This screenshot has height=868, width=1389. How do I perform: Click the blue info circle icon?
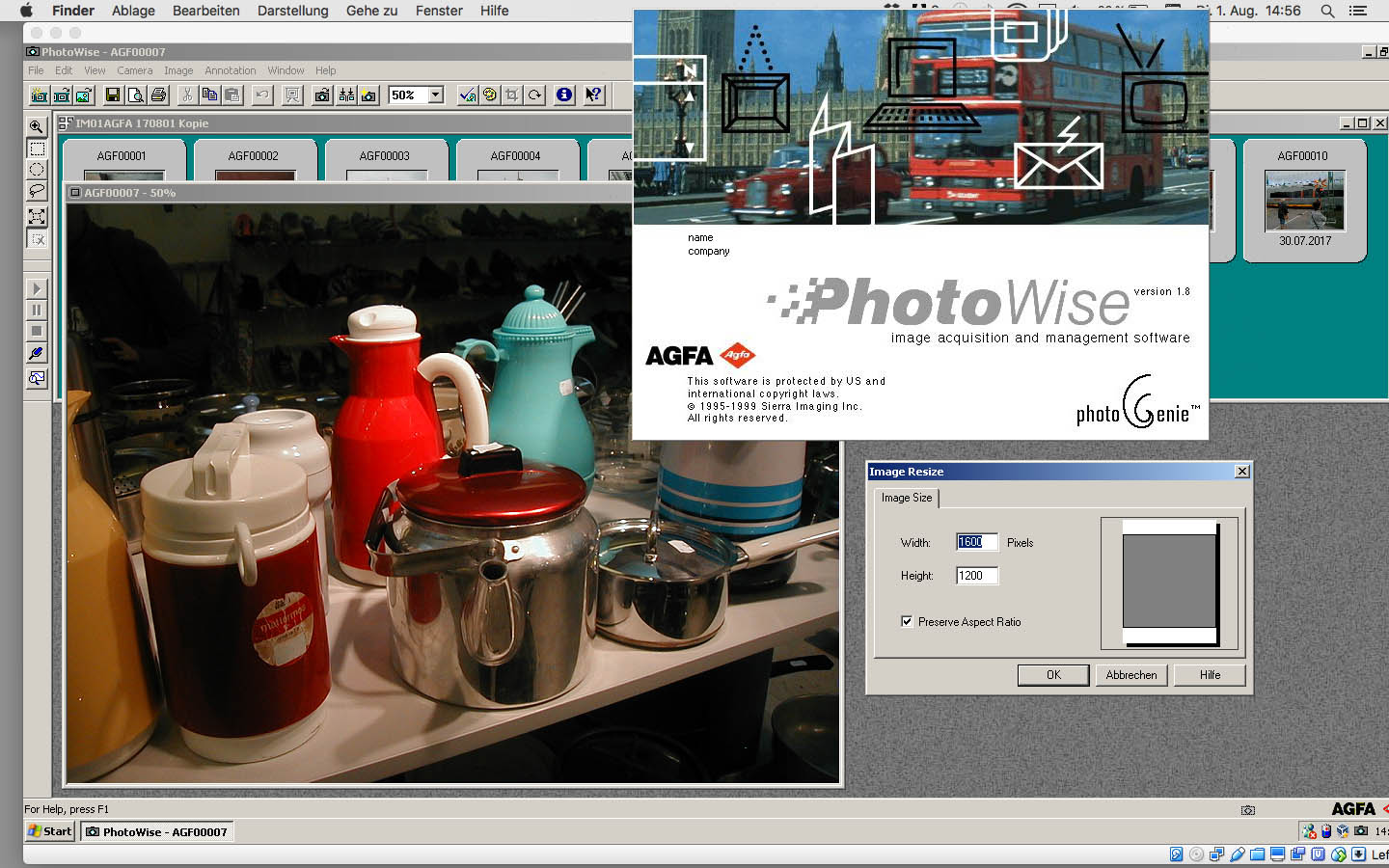tap(564, 95)
